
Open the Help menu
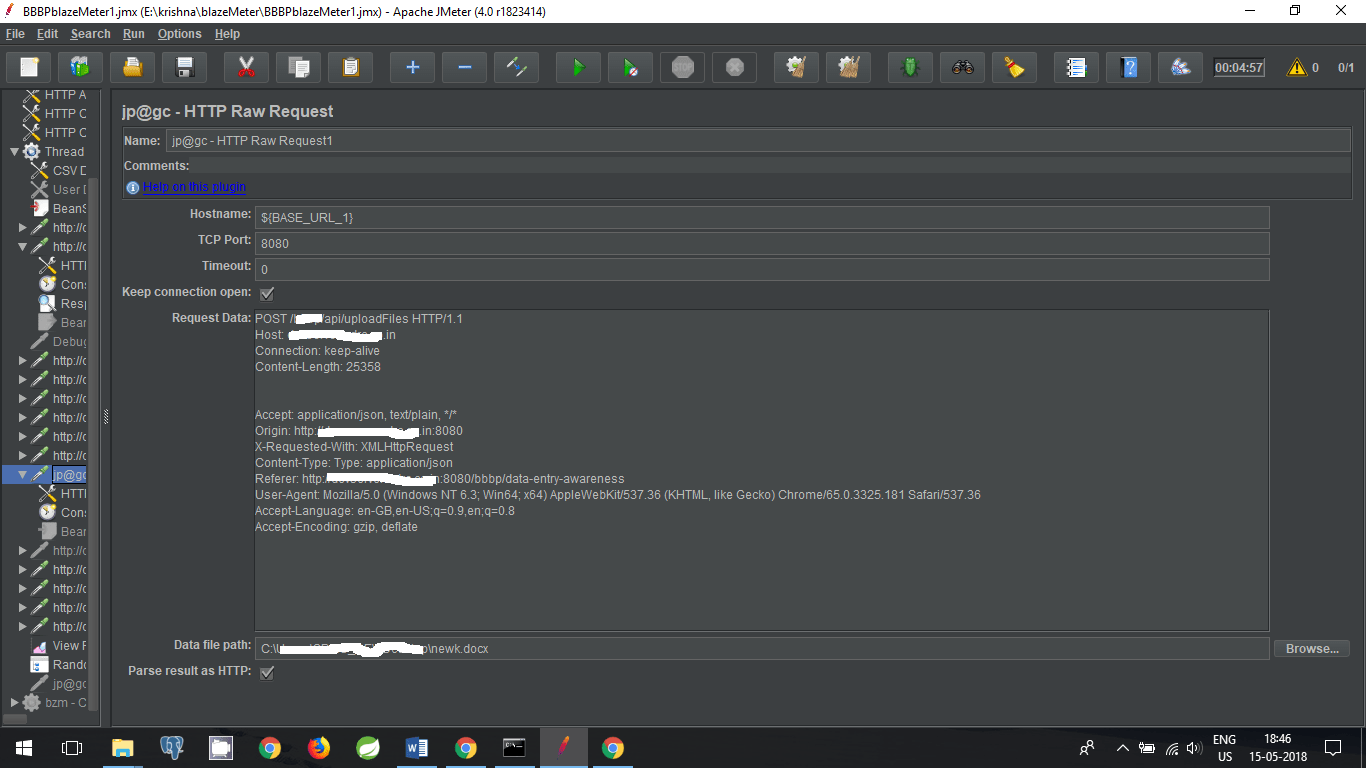tap(227, 34)
